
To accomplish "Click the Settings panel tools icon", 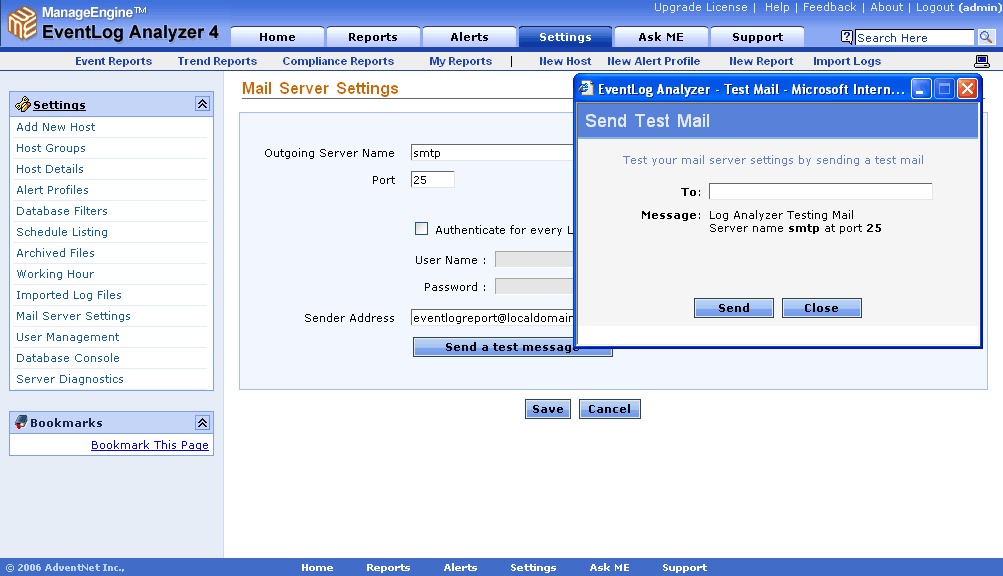I will (x=23, y=104).
